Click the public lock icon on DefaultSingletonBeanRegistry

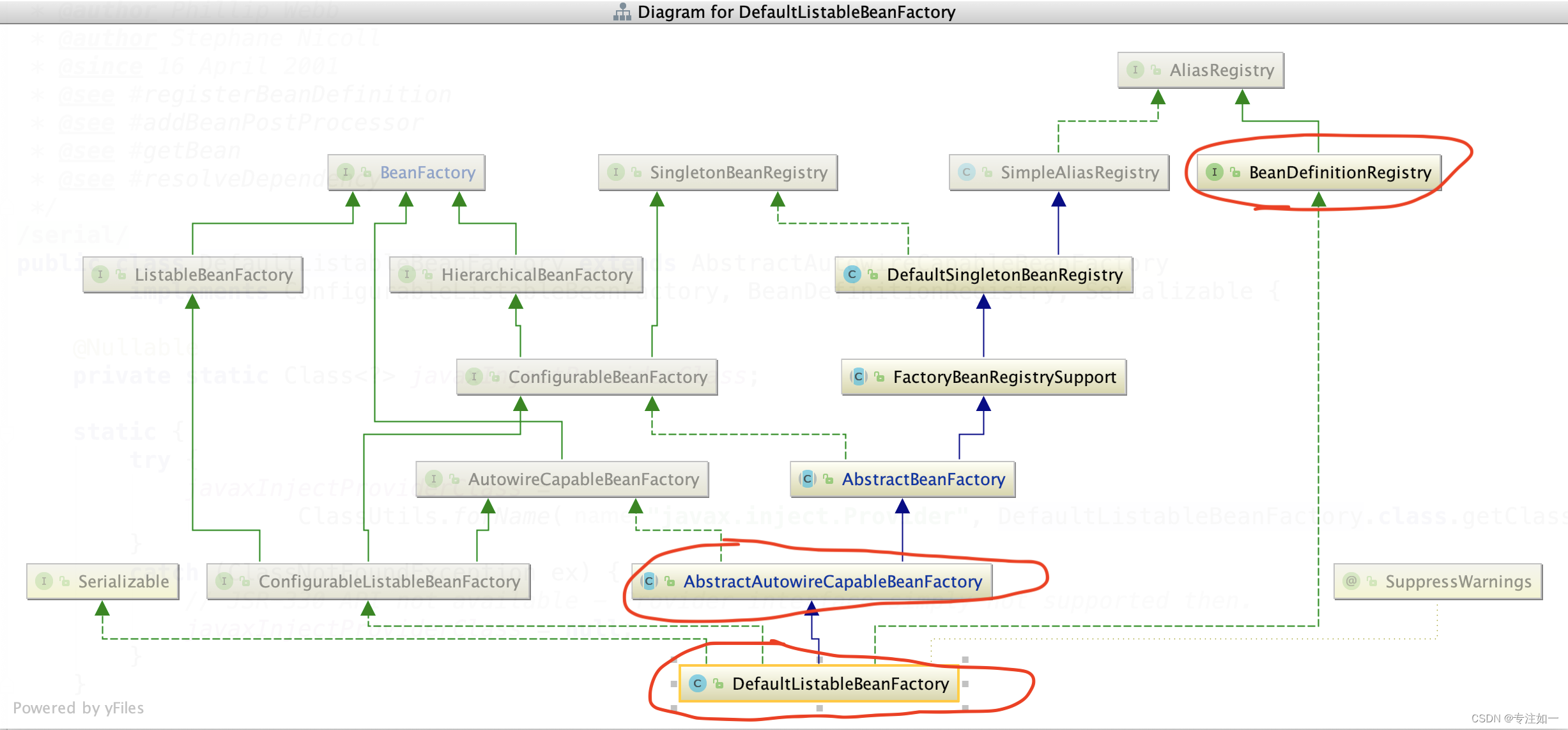tap(873, 275)
